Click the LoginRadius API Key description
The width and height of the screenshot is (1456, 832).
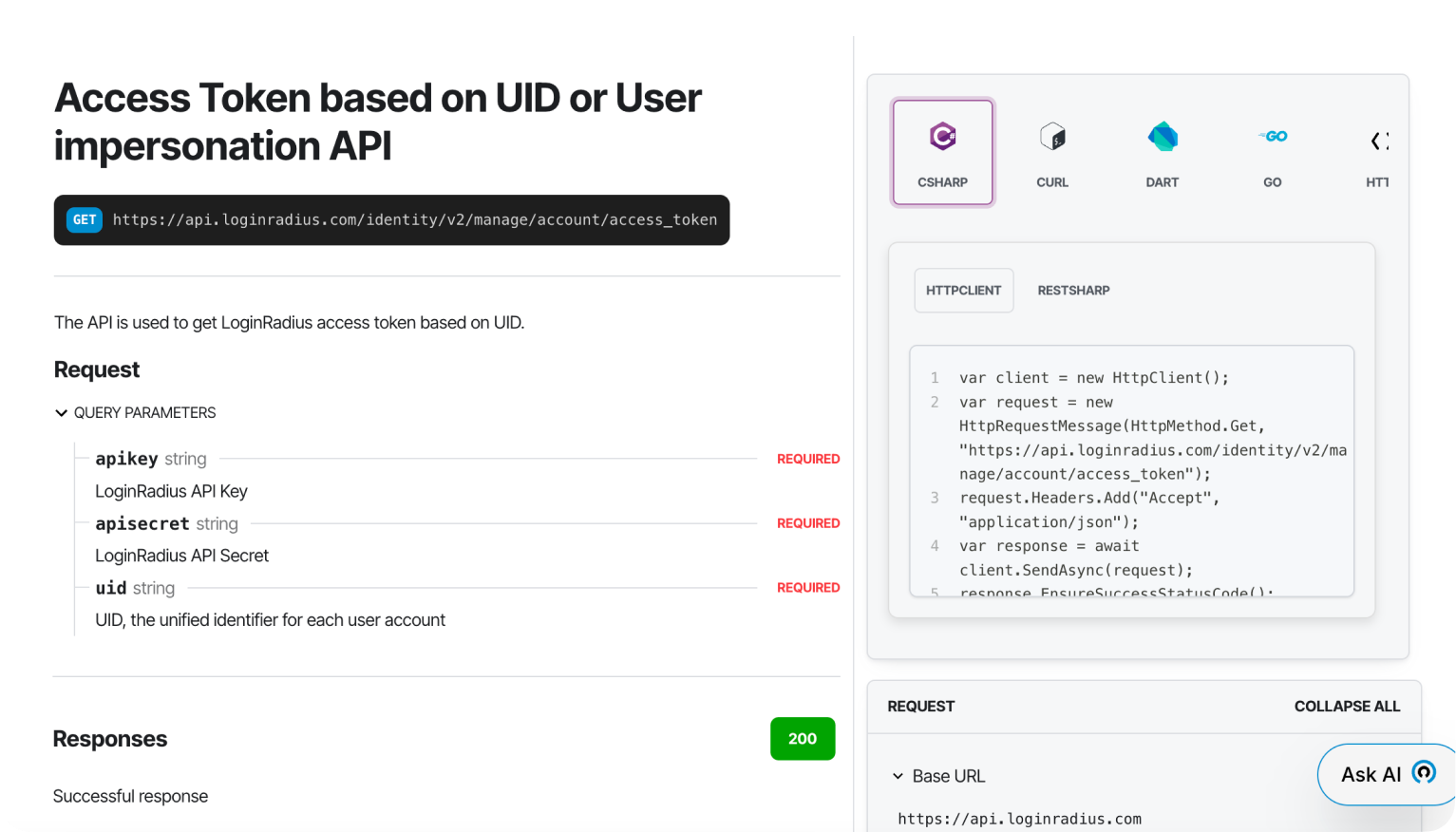pos(171,491)
